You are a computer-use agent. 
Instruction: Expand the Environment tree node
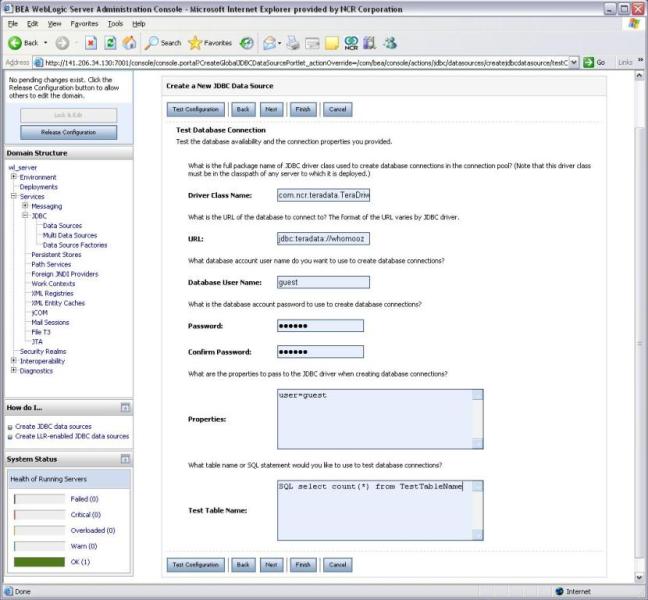[x=14, y=176]
